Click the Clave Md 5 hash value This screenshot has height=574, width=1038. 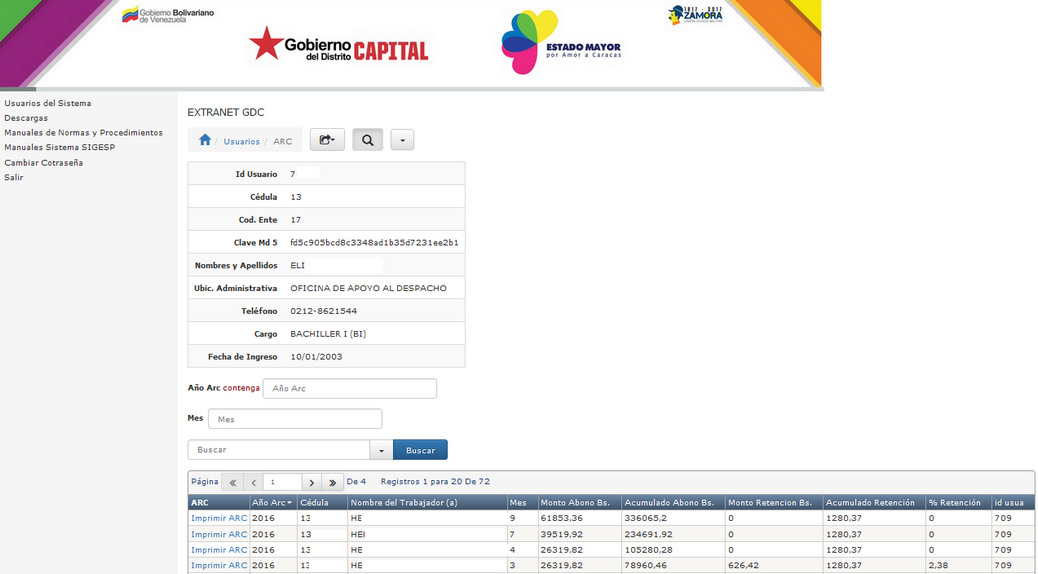374,242
